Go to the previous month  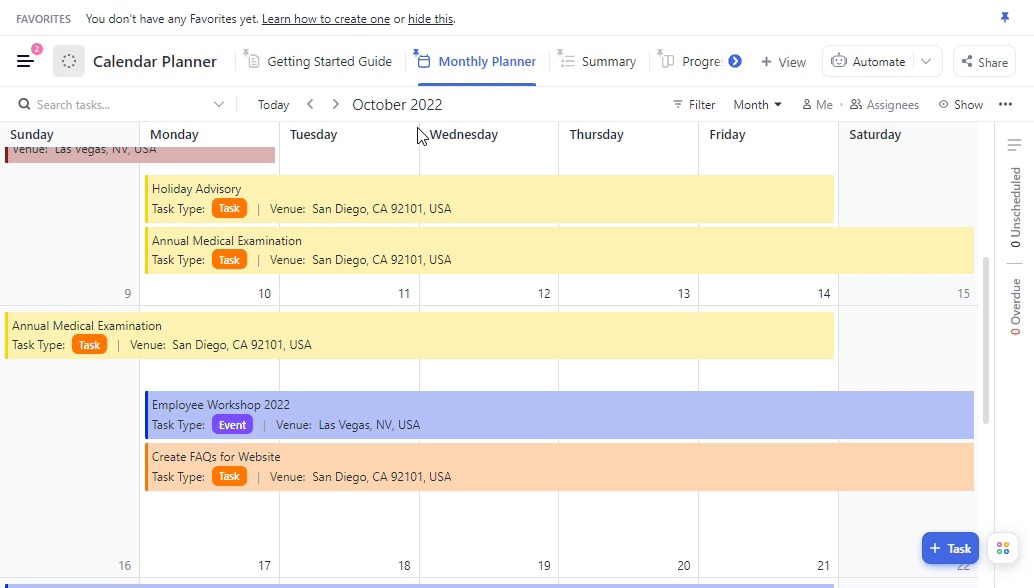coord(311,104)
